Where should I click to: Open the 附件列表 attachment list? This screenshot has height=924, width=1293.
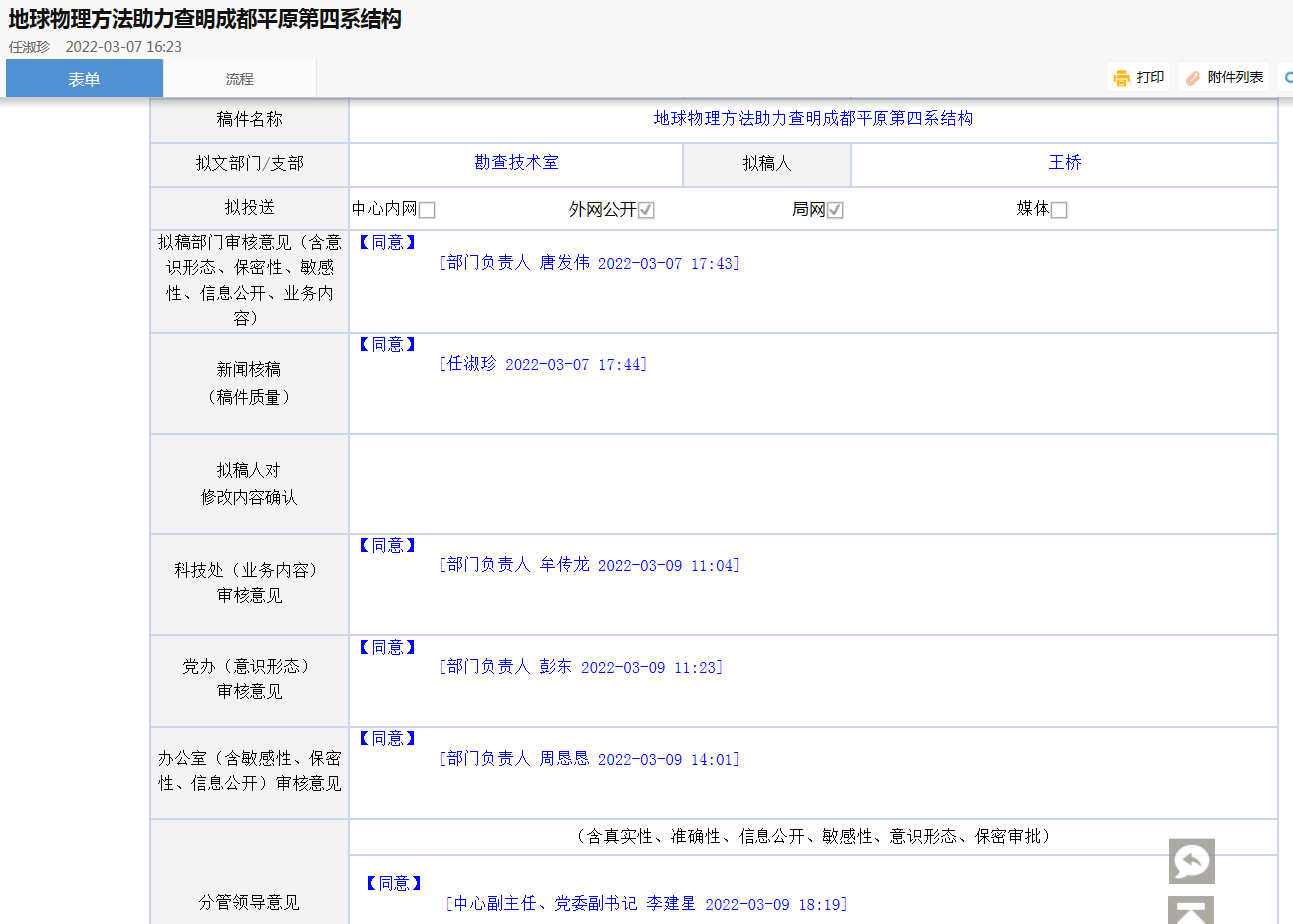click(1224, 77)
